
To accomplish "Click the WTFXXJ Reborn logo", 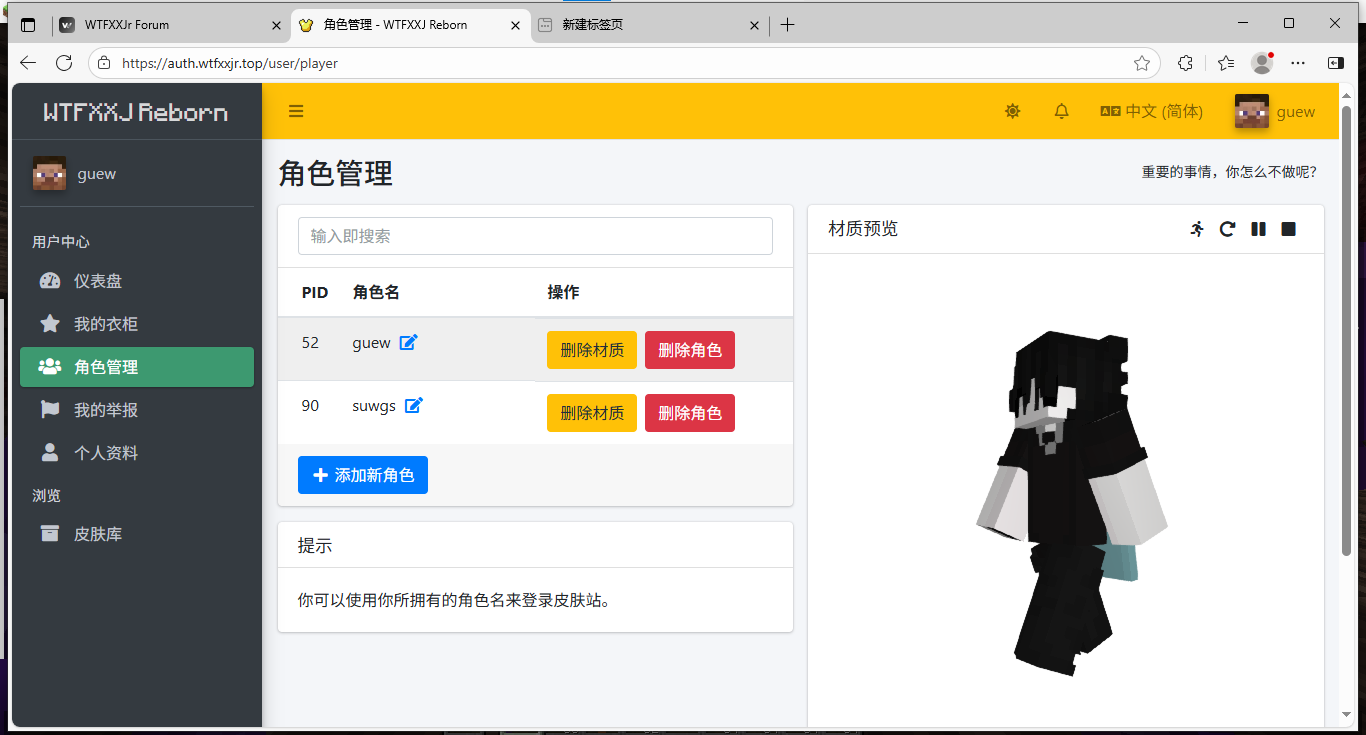I will click(136, 112).
